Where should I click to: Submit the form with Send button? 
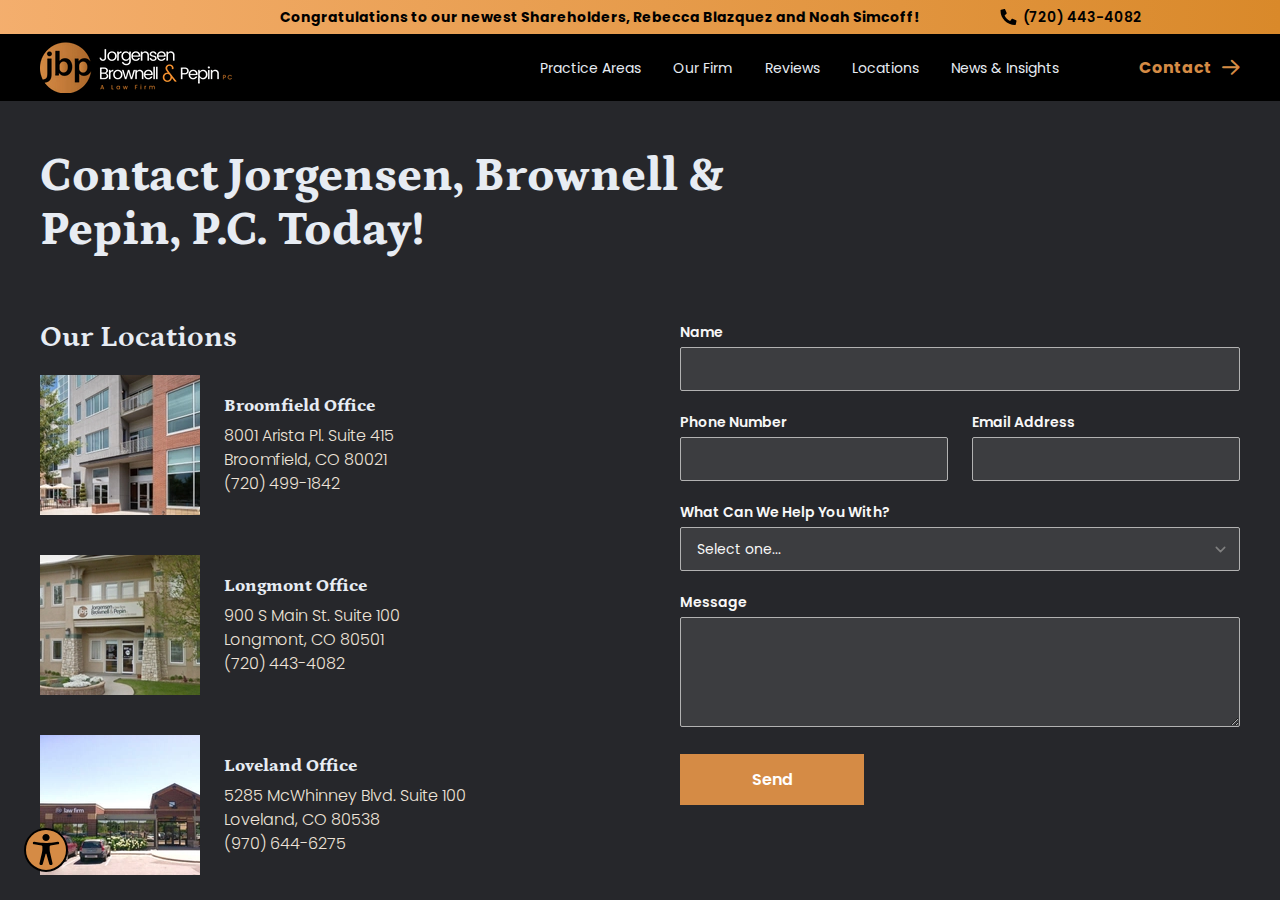tap(772, 779)
